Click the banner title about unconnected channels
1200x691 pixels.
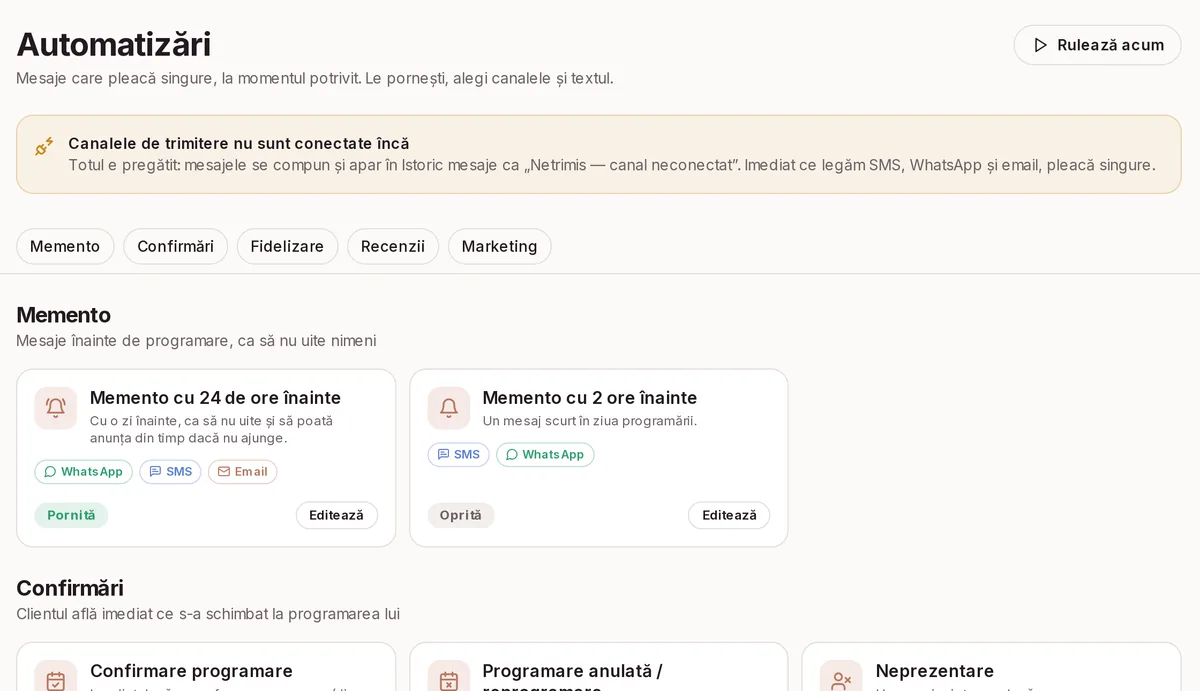point(239,143)
